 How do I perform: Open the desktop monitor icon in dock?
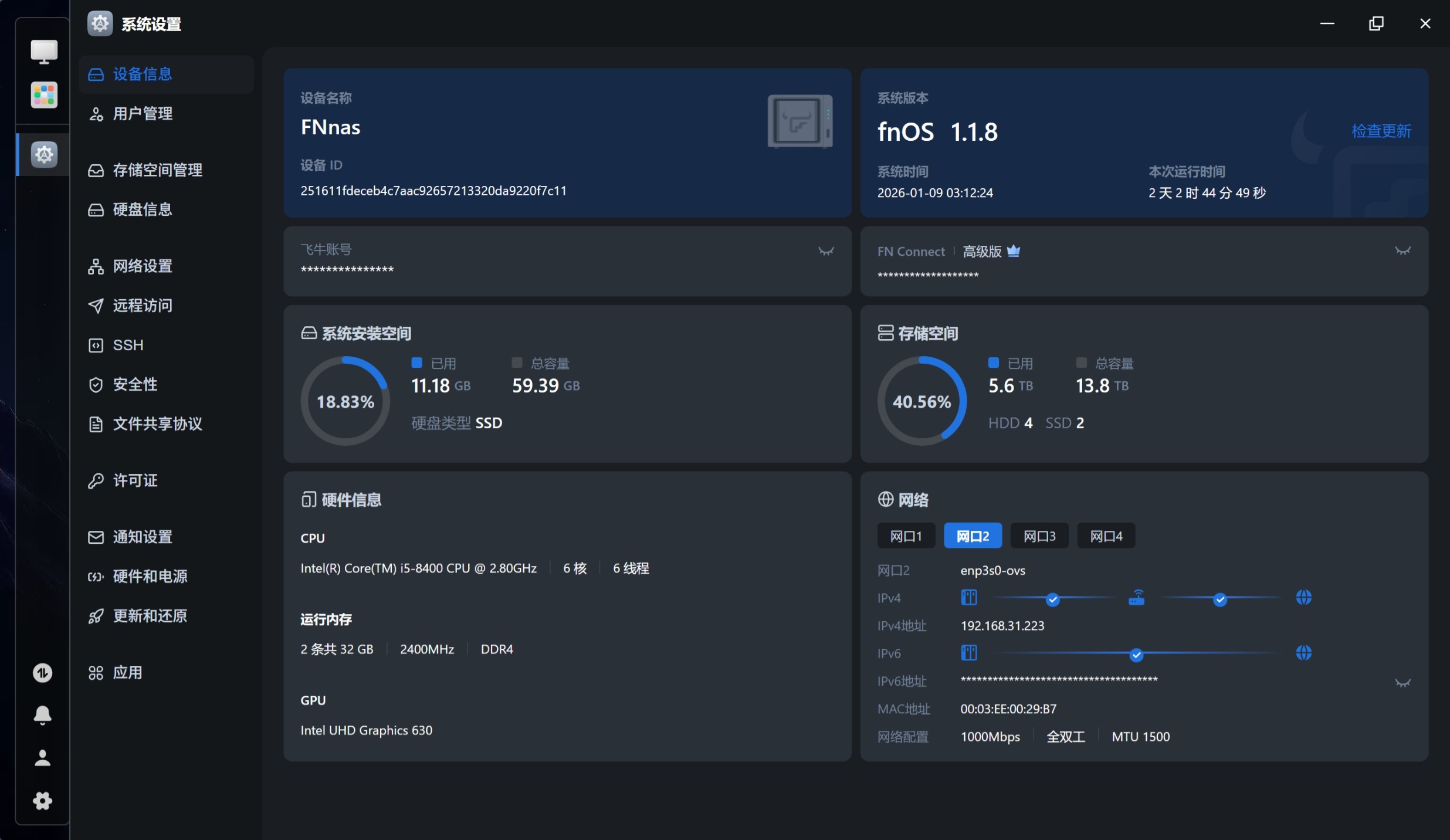tap(44, 52)
